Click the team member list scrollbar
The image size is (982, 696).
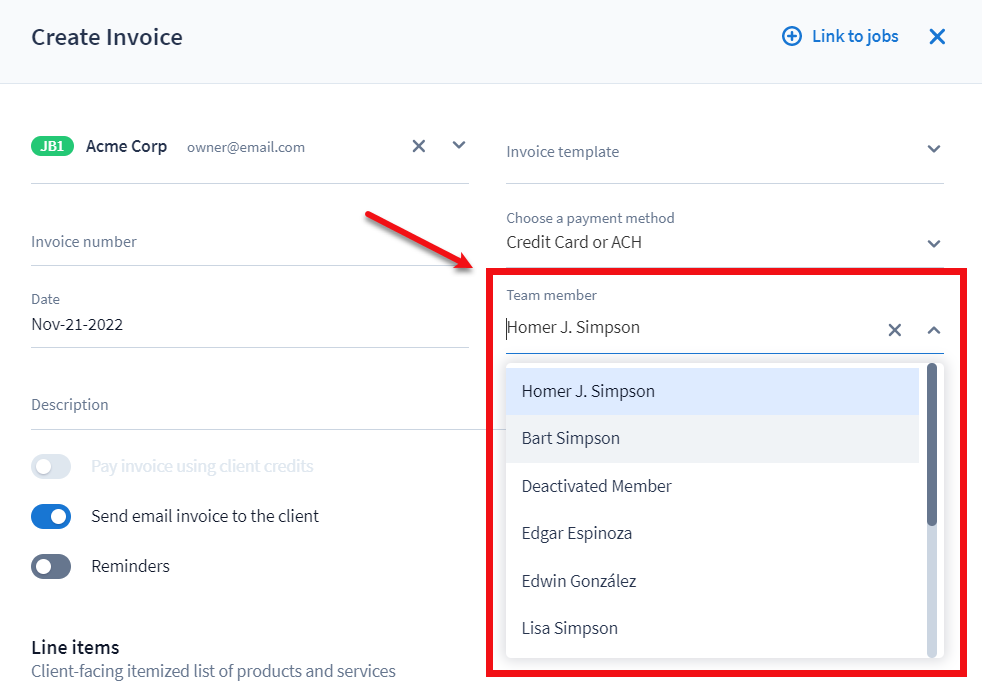click(x=932, y=445)
